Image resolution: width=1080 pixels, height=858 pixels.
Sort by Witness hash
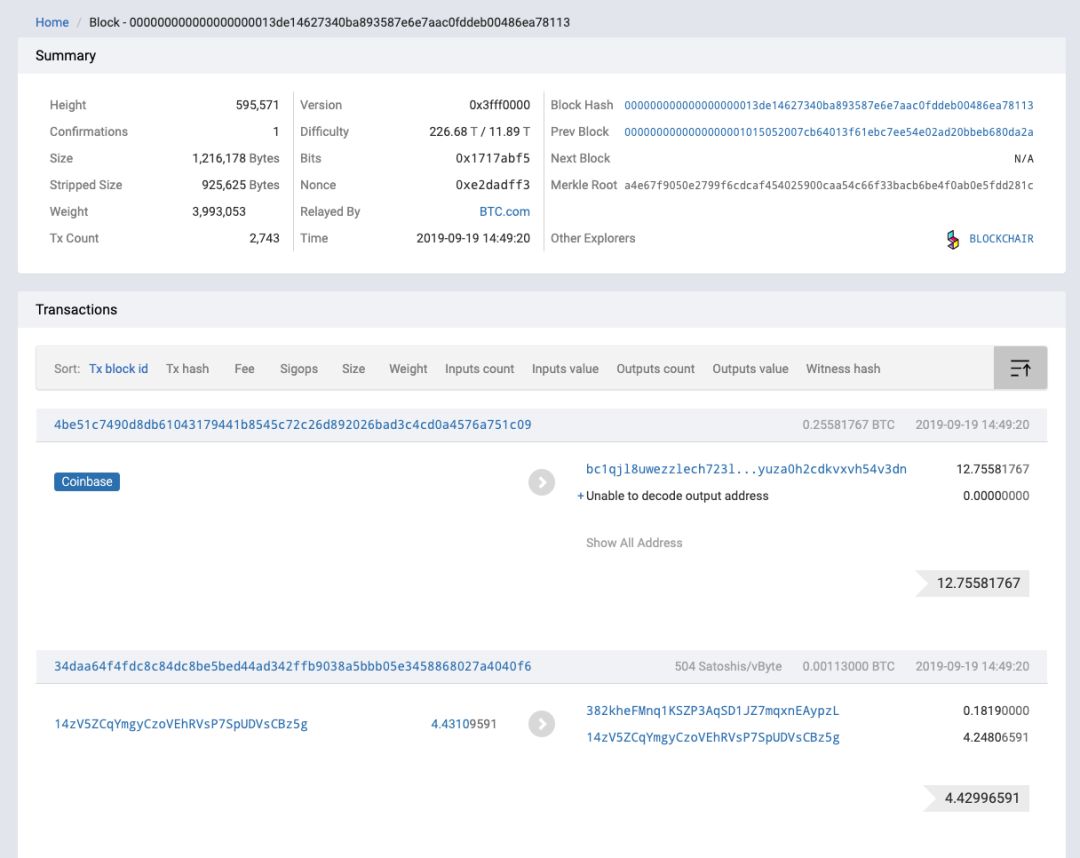(843, 369)
